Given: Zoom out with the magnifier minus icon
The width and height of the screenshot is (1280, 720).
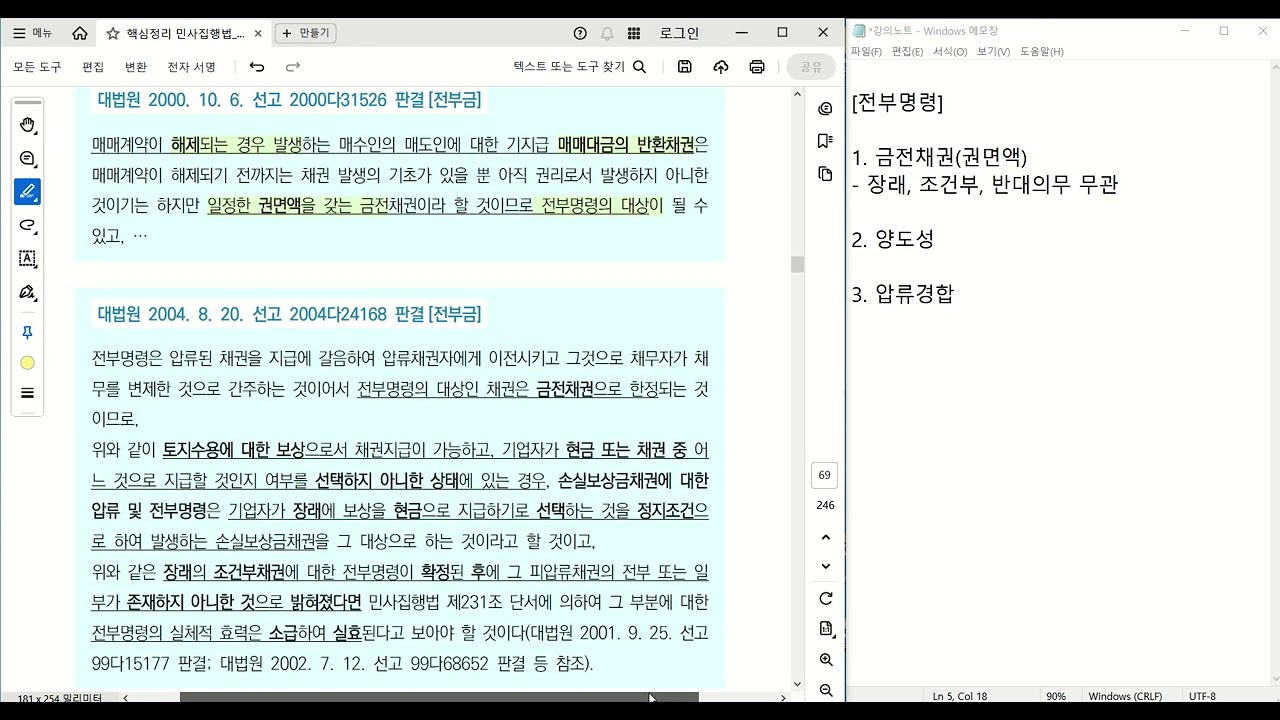Looking at the screenshot, I should (825, 690).
